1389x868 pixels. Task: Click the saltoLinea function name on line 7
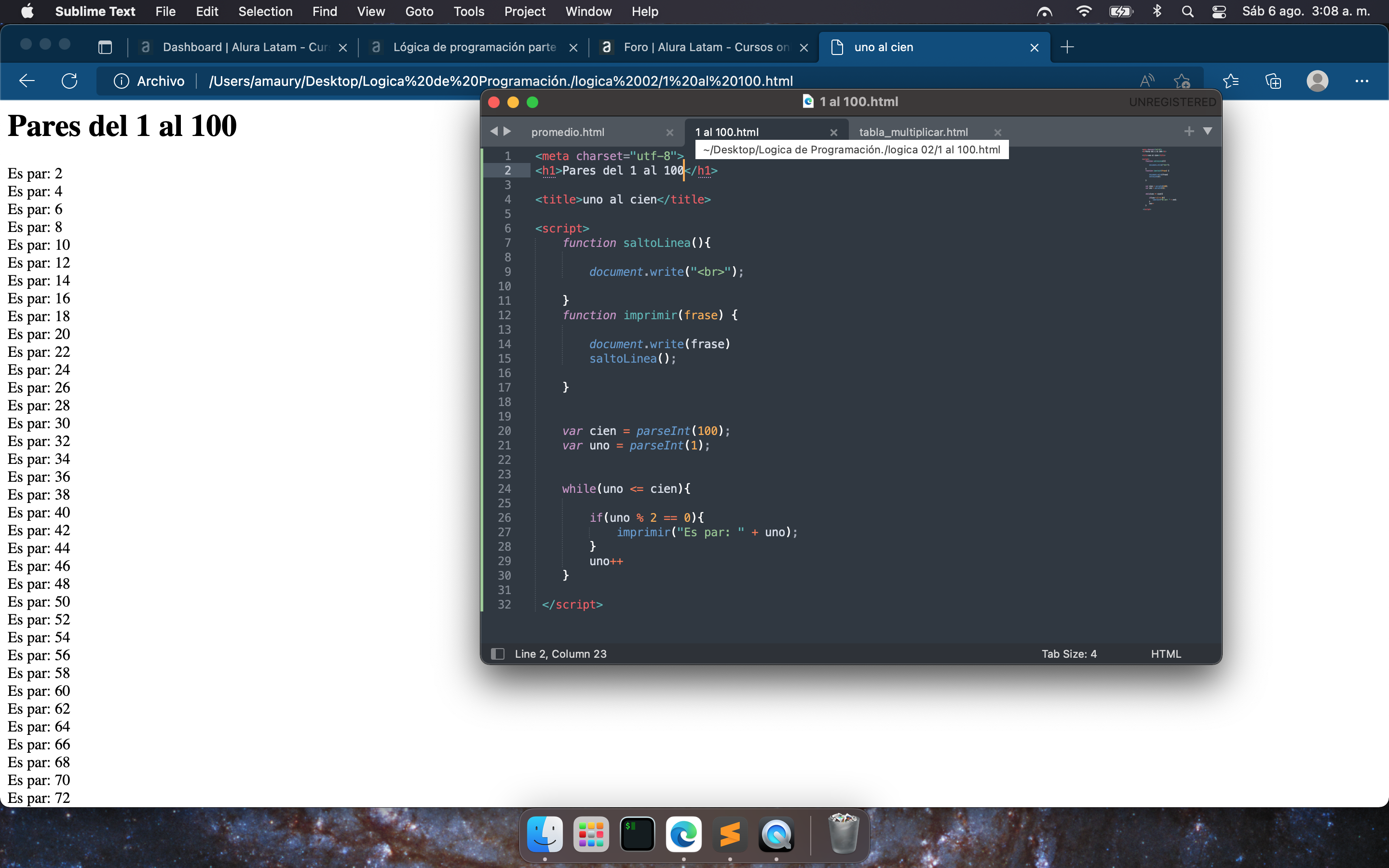coord(656,243)
